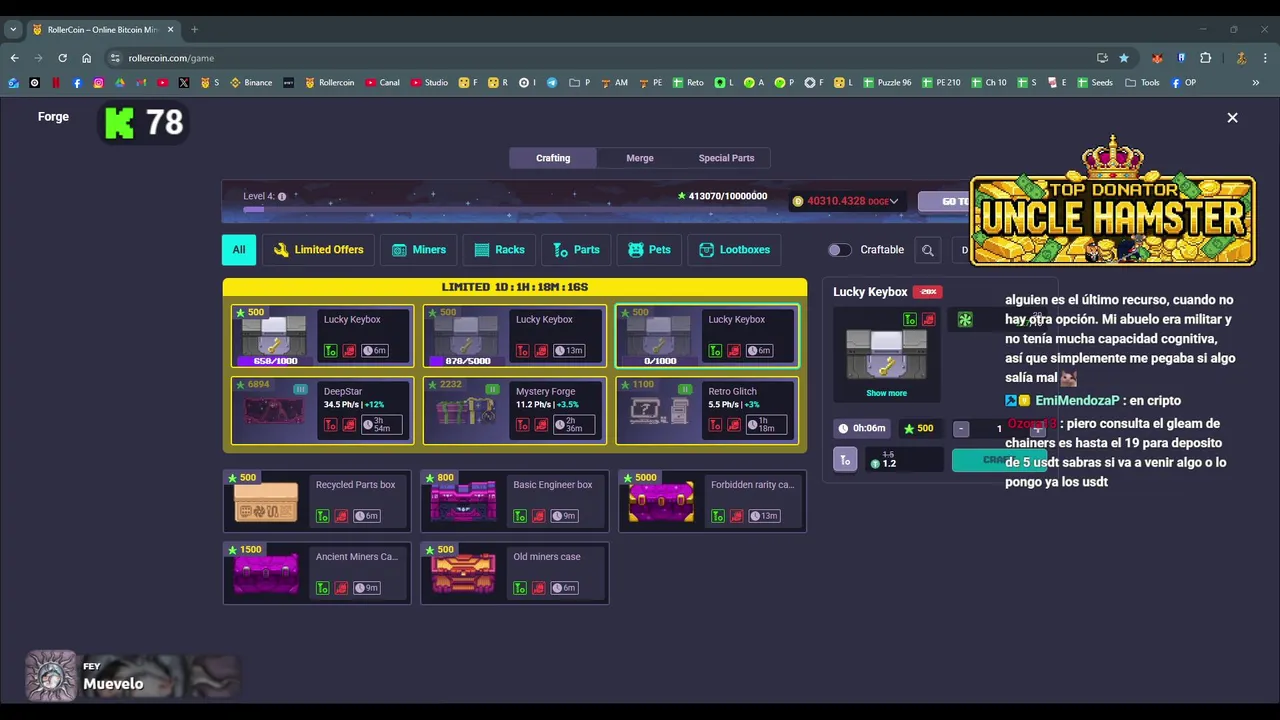The image size is (1280, 720).
Task: Select Lucky Keybox card with 658/1000 progress
Action: point(322,337)
